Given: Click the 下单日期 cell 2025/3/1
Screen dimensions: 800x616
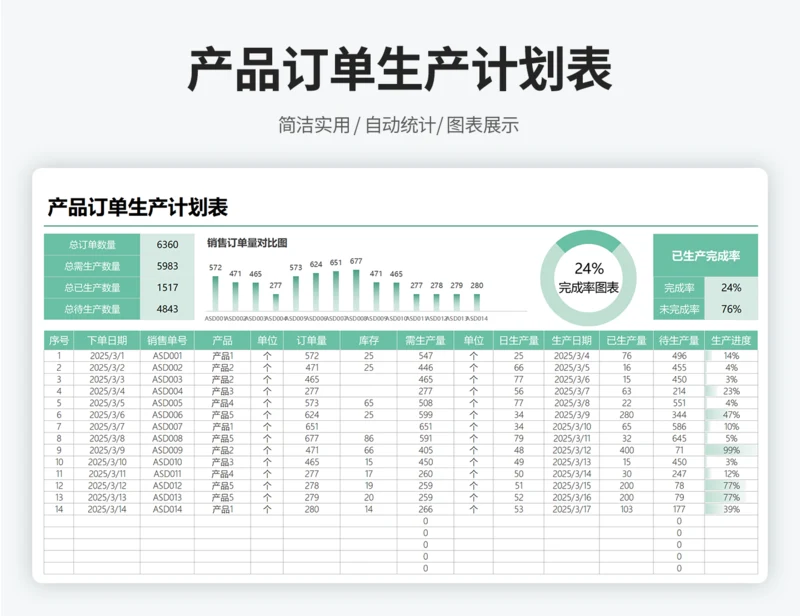Looking at the screenshot, I should (x=107, y=356).
